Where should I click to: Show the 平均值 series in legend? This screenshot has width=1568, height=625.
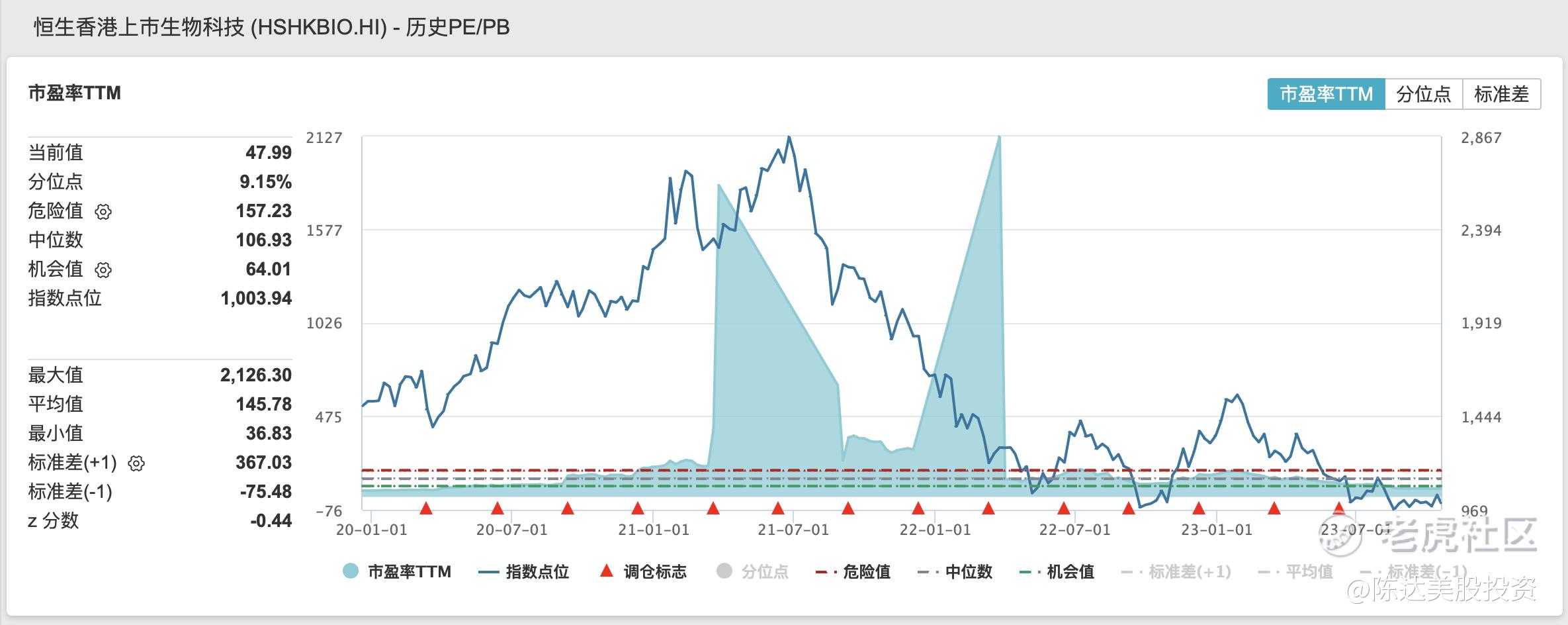pyautogui.click(x=1295, y=572)
